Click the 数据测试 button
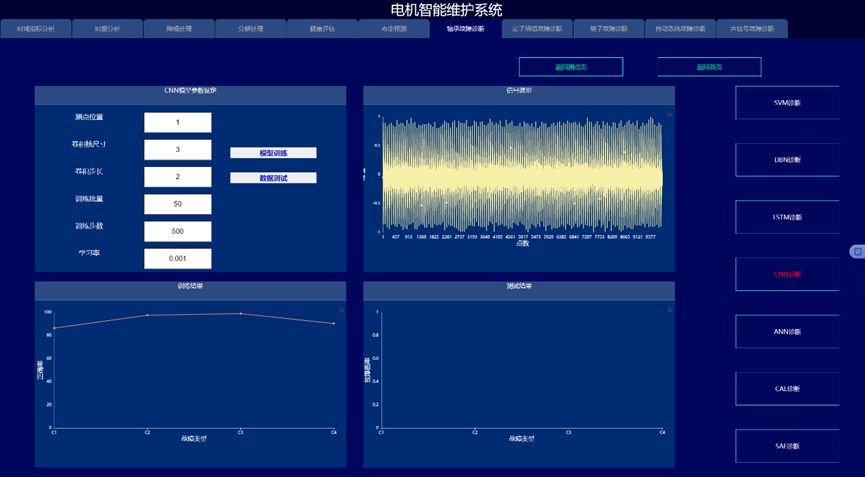 273,178
